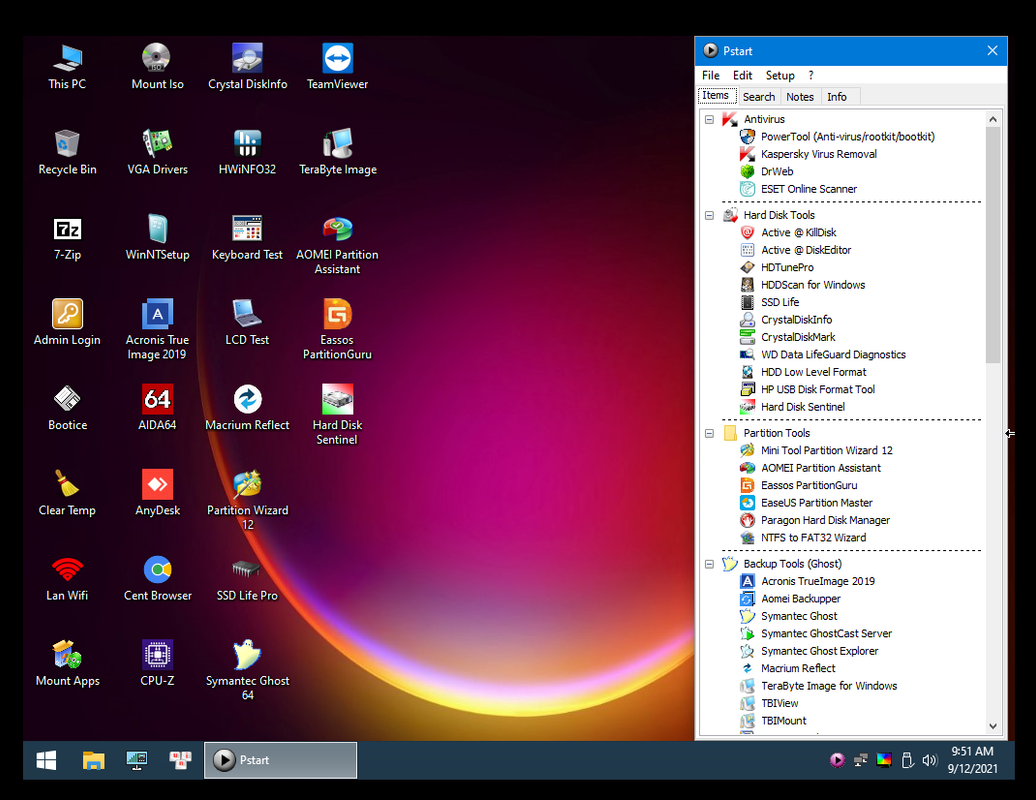Select the TBIView entry
The image size is (1036, 800).
[770, 704]
